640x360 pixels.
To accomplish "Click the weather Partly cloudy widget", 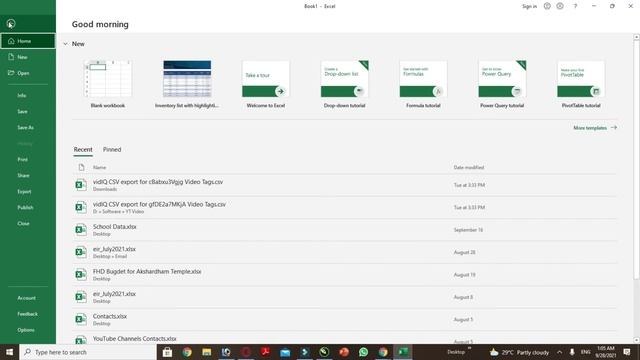I will pyautogui.click(x=520, y=352).
